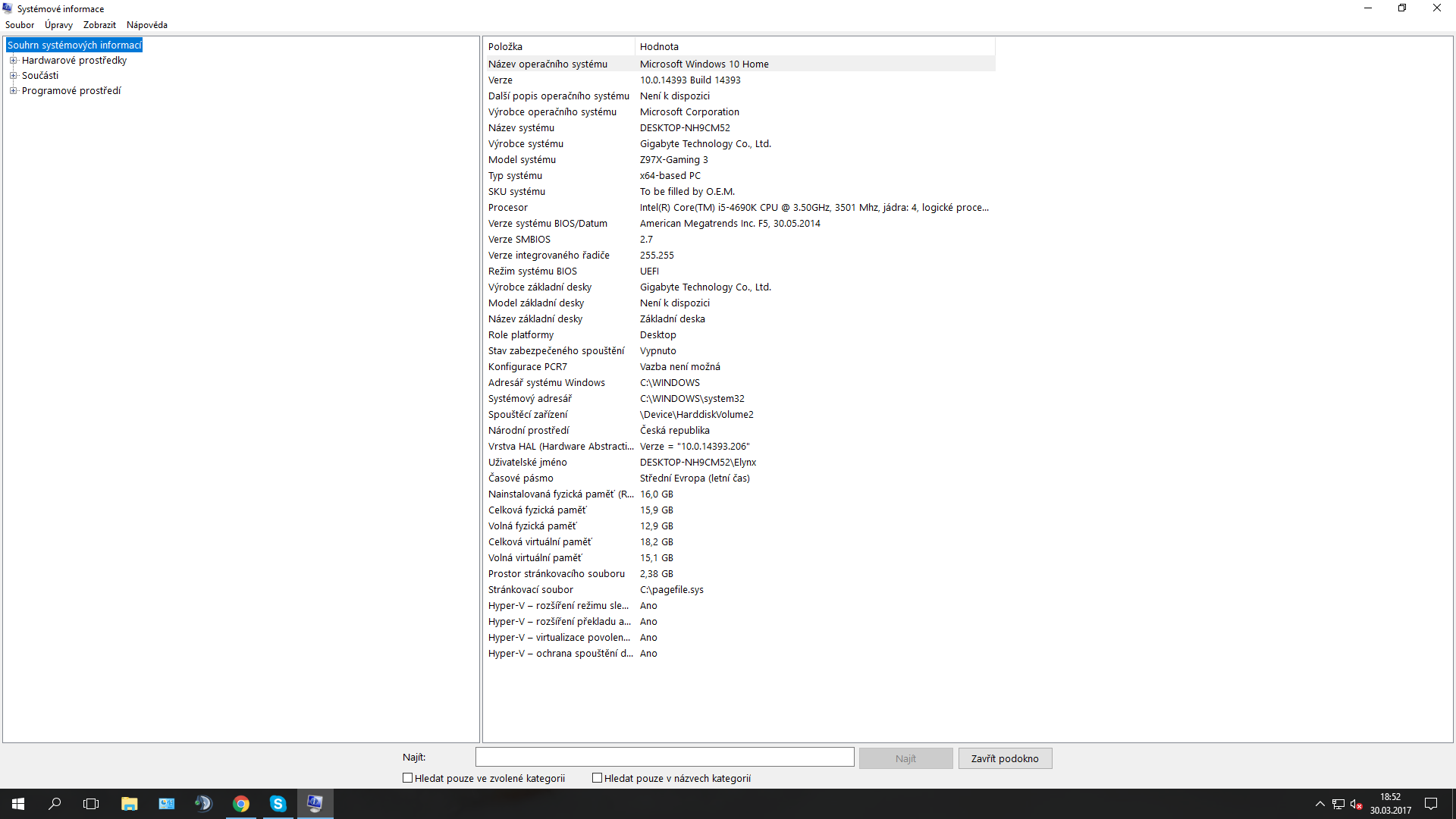Open the Zobrazit menu
The height and width of the screenshot is (819, 1456).
tap(99, 25)
